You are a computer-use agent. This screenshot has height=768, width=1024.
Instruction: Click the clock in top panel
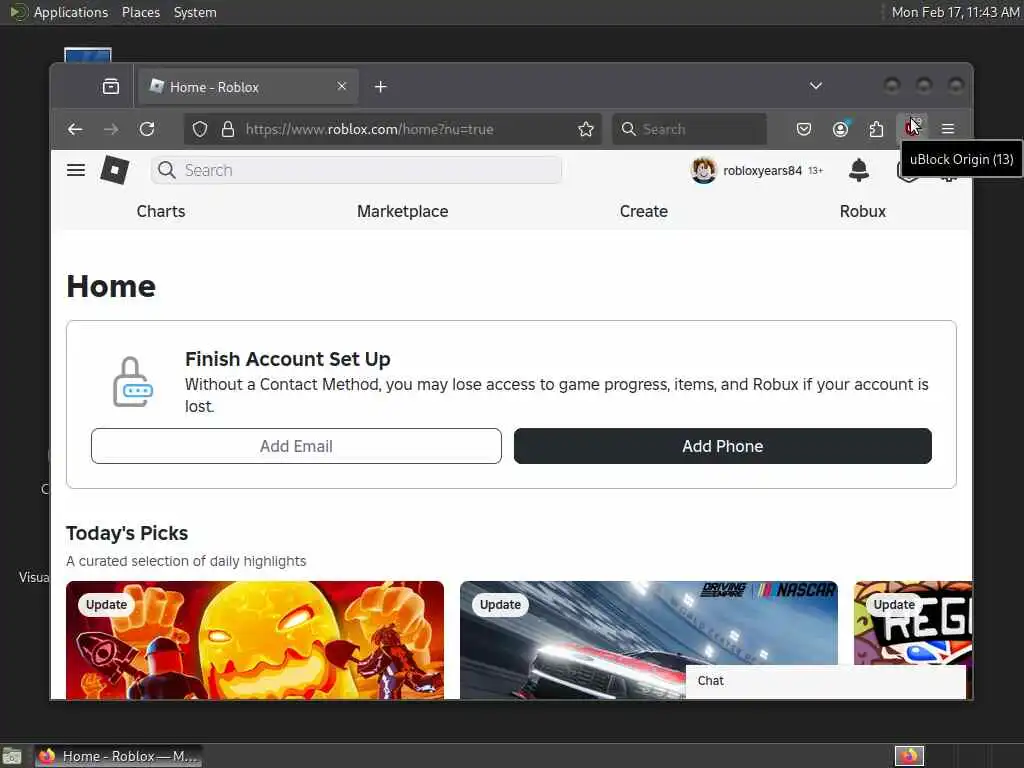(x=955, y=12)
